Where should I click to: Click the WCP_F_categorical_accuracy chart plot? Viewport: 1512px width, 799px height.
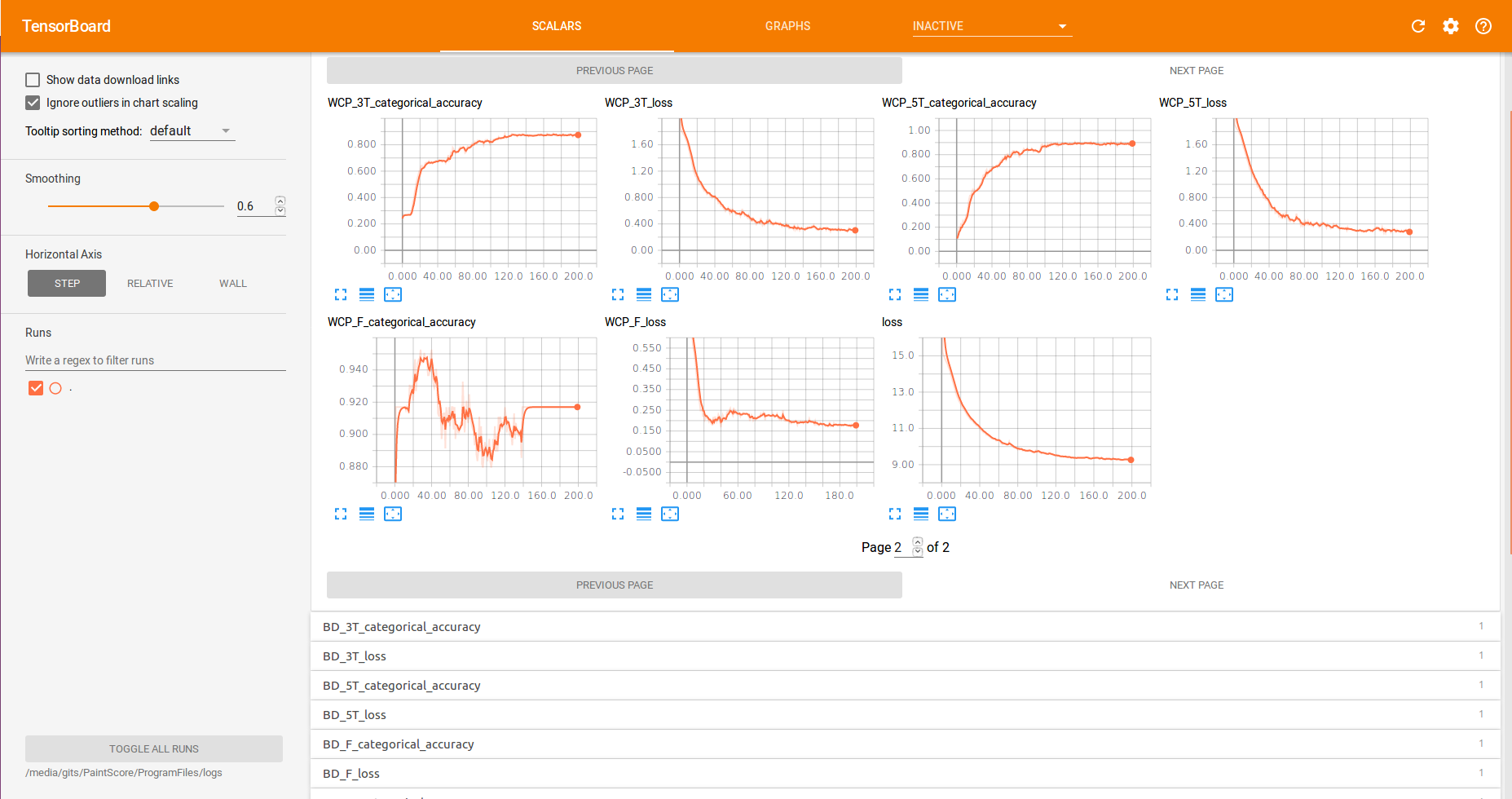click(487, 410)
